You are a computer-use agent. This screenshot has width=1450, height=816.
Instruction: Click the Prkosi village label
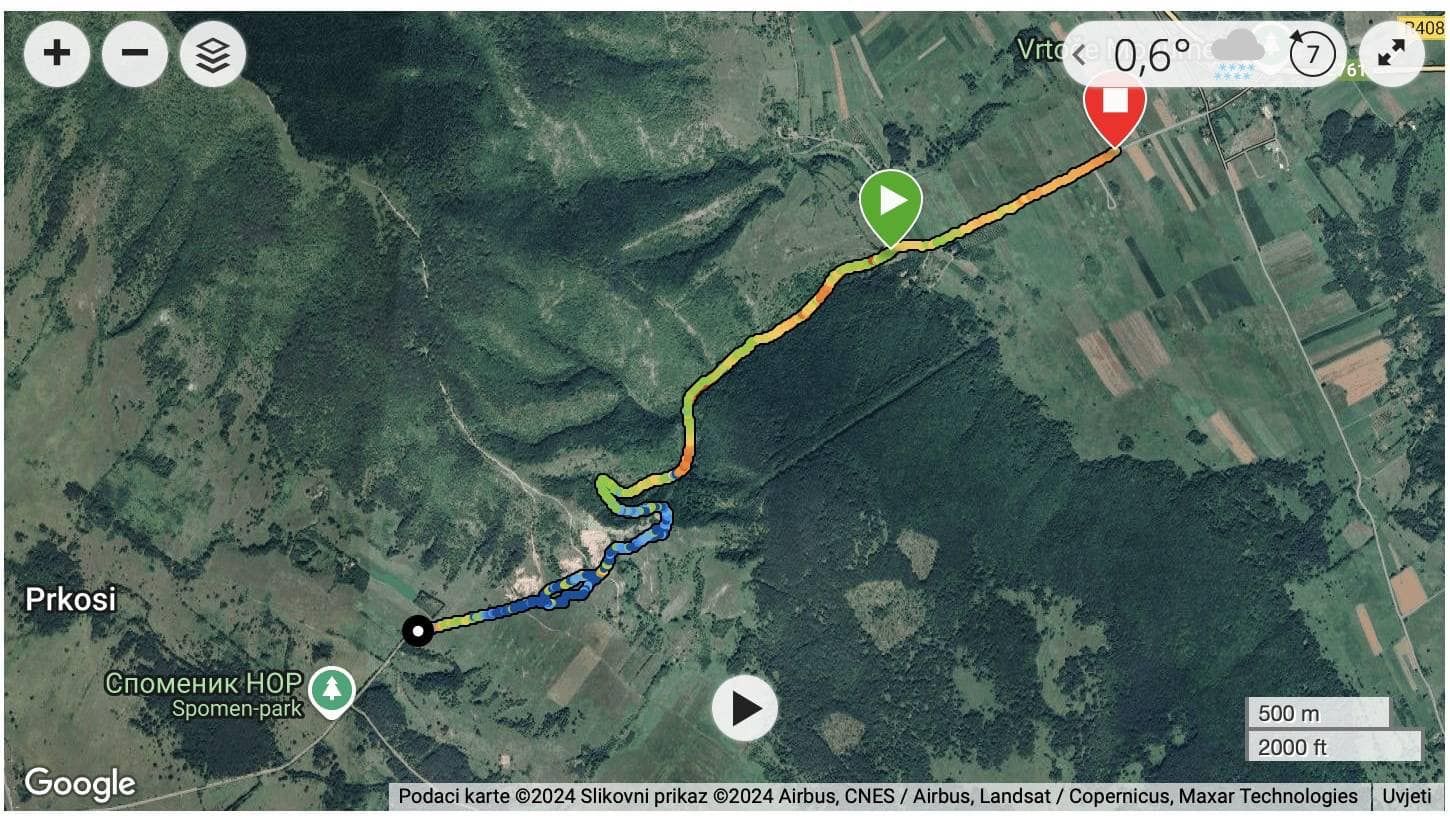click(x=70, y=600)
